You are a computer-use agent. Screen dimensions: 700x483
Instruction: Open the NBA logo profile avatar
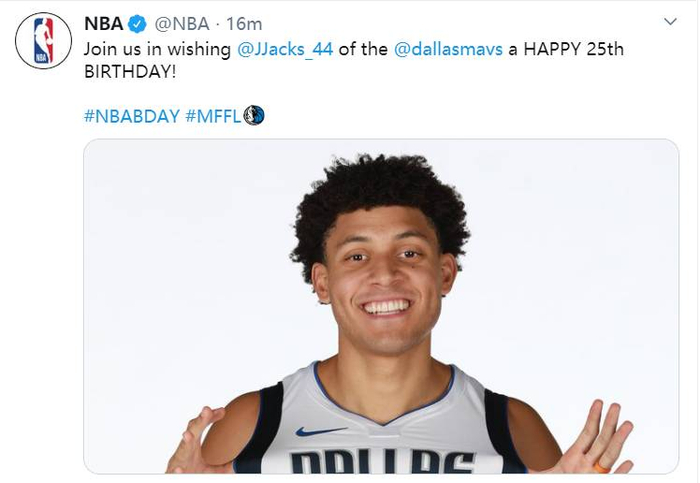tap(43, 41)
